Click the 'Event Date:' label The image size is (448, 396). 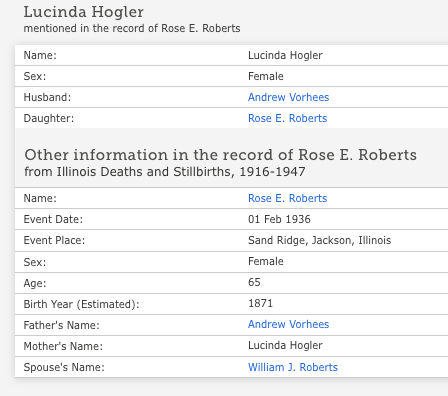tap(53, 219)
